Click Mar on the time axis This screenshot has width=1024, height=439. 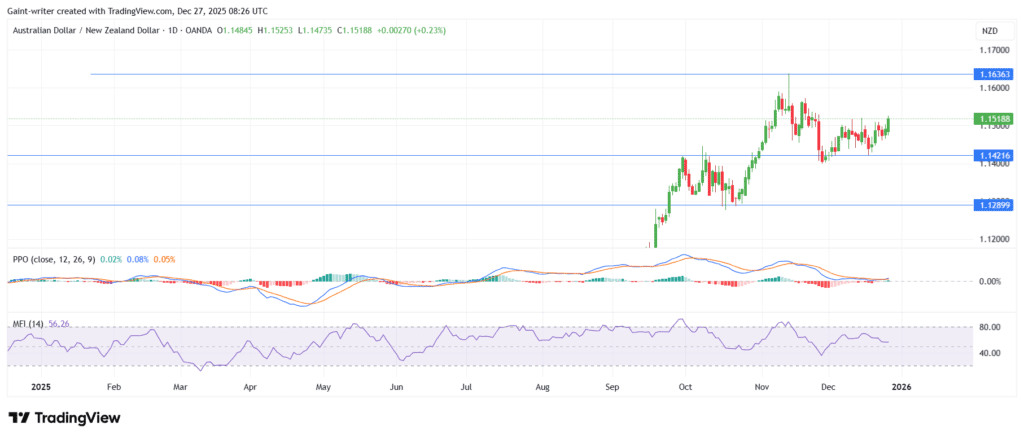click(180, 387)
